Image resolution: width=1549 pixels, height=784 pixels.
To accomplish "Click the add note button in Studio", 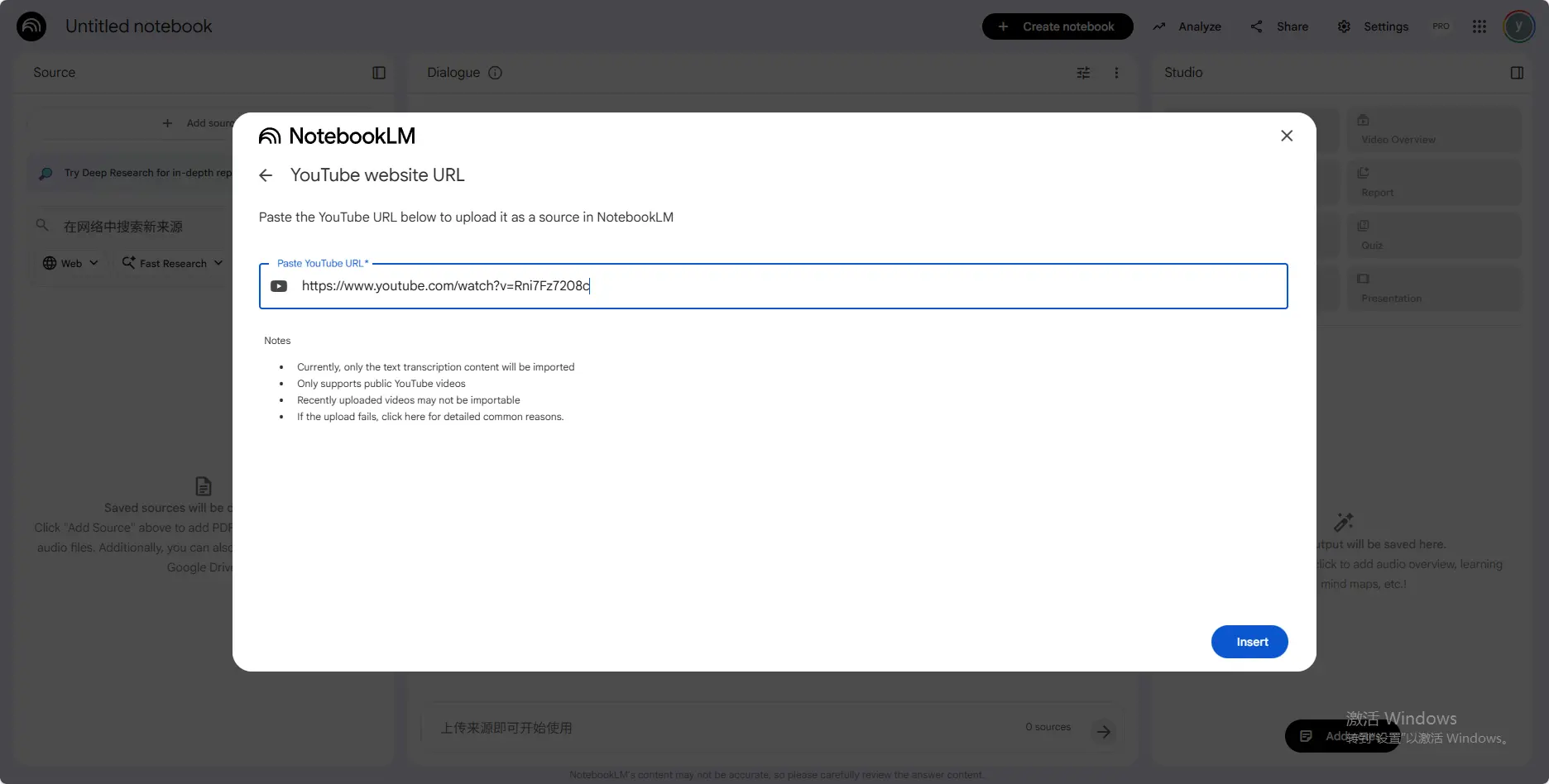I will (1342, 736).
